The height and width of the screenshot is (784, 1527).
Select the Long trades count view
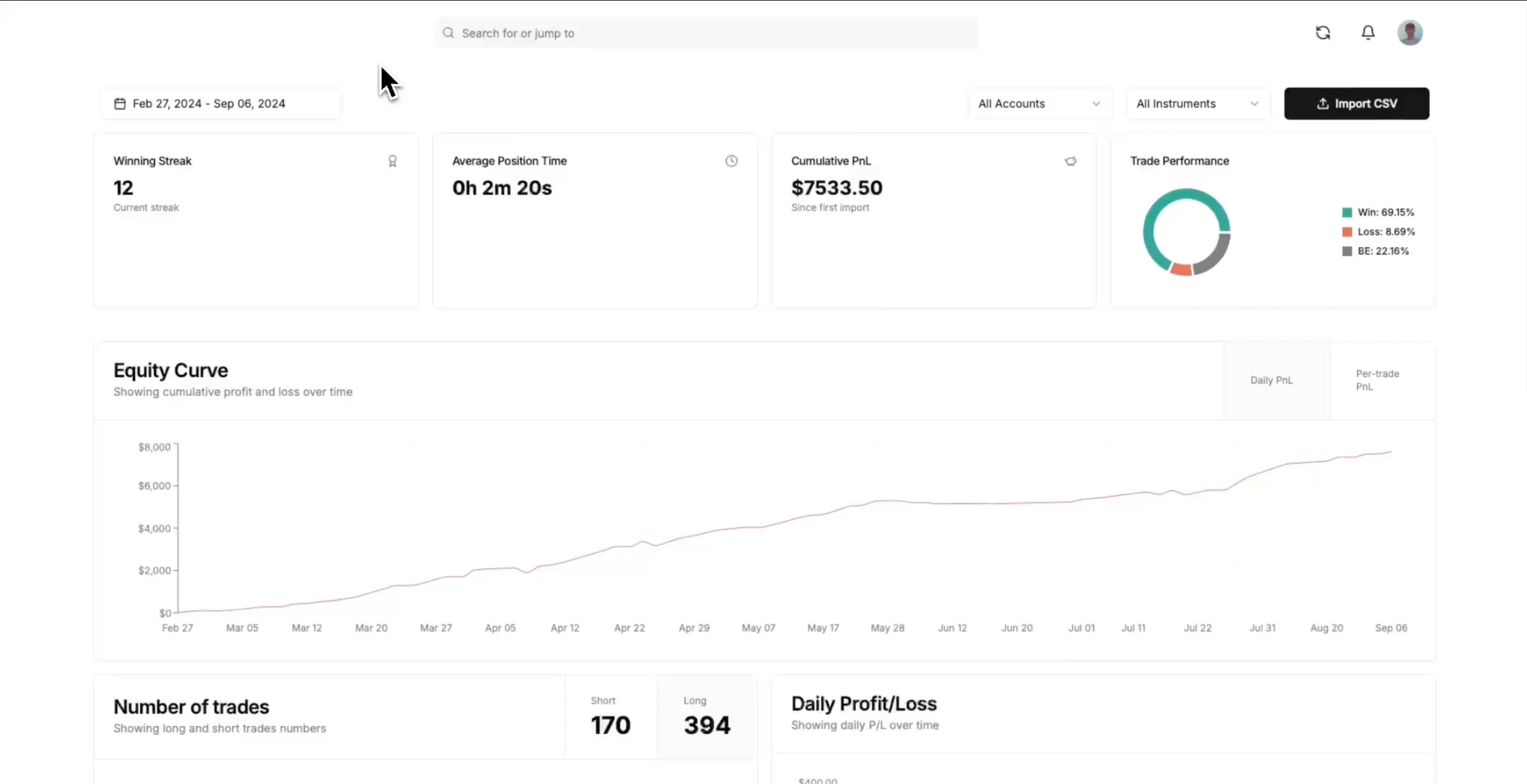[x=707, y=717]
